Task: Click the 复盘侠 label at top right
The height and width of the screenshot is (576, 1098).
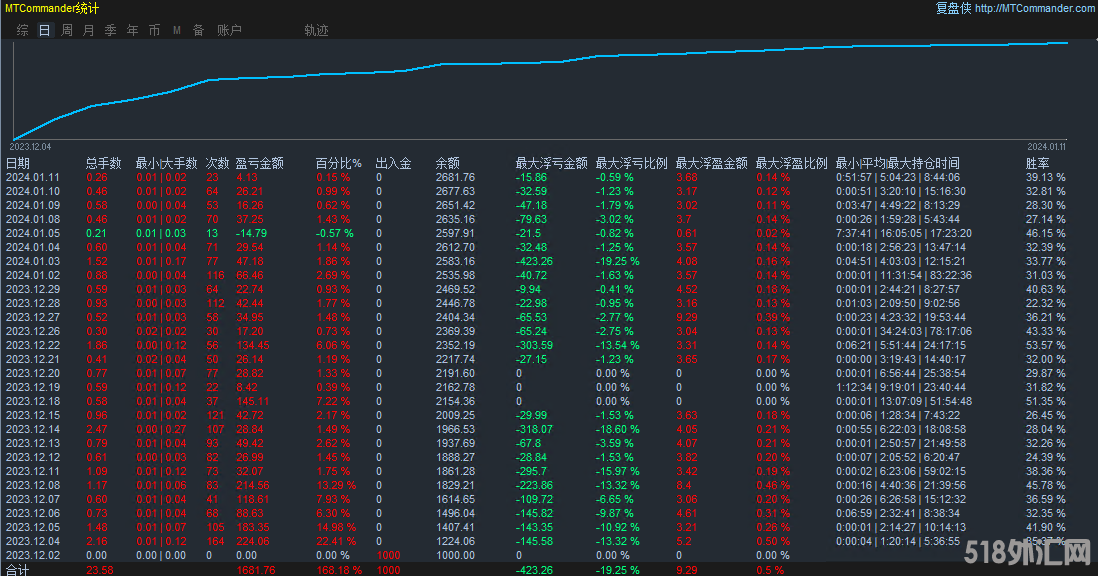Action: [953, 8]
